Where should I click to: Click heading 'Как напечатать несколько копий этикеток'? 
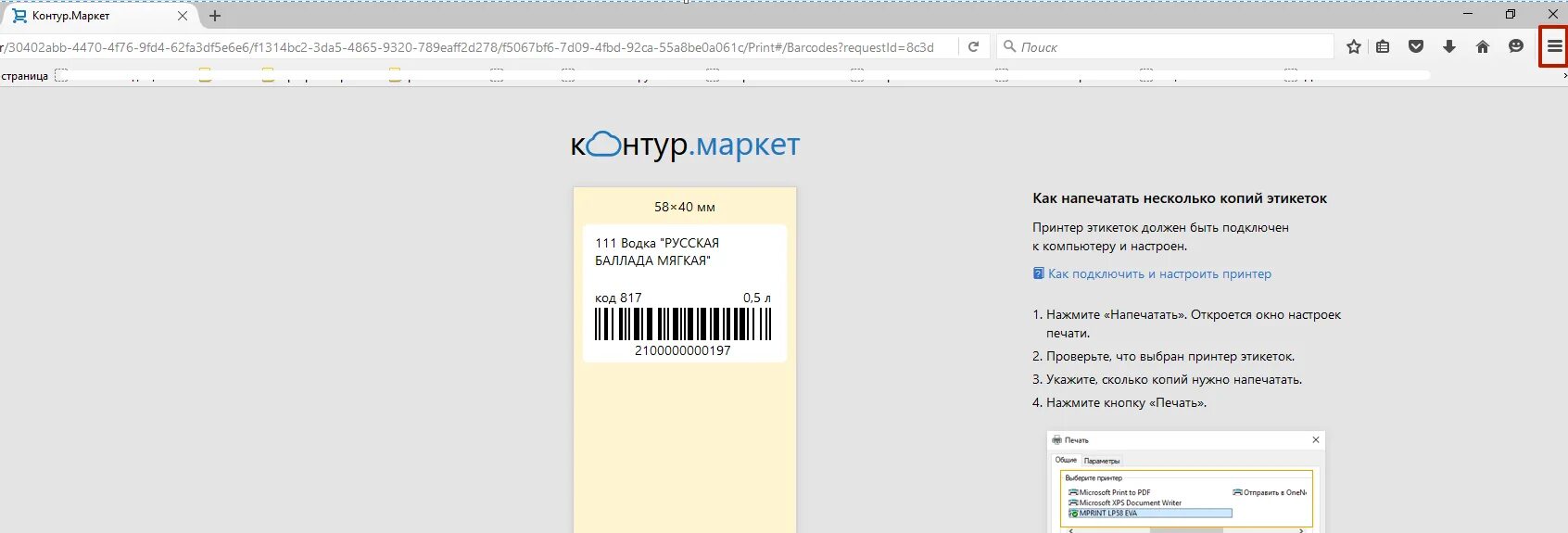point(1180,198)
